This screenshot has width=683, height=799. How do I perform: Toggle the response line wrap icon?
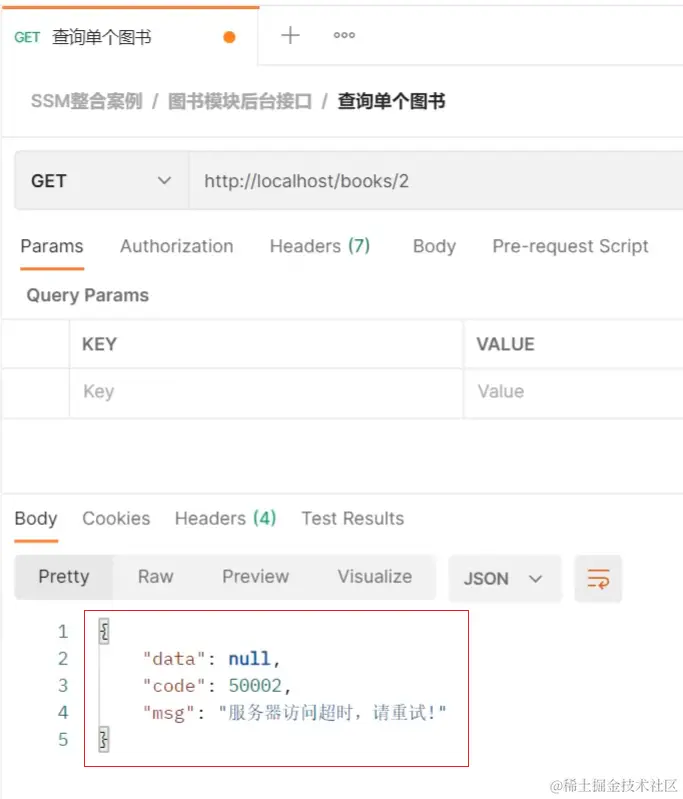[x=598, y=579]
